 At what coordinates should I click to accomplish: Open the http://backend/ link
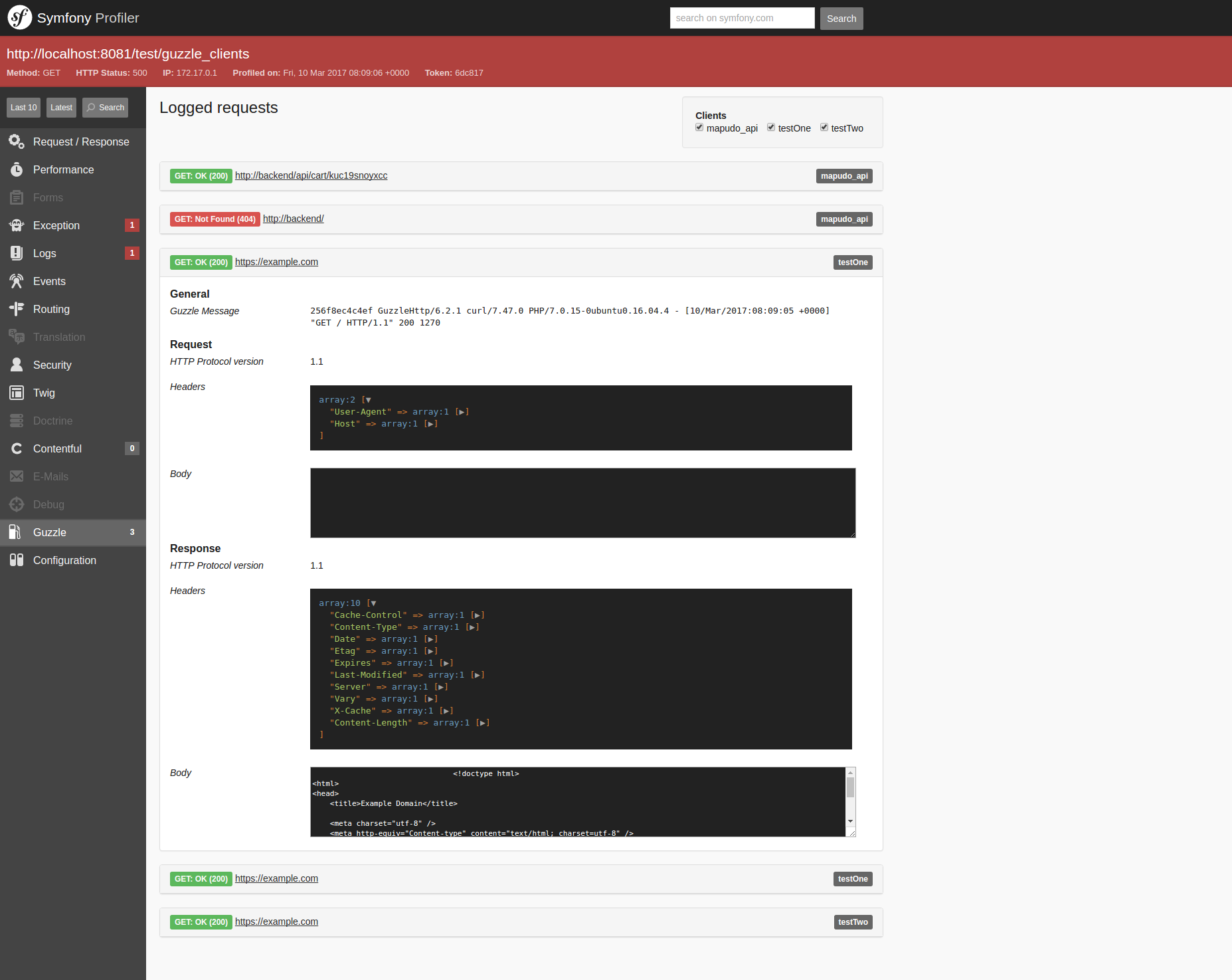coord(293,219)
